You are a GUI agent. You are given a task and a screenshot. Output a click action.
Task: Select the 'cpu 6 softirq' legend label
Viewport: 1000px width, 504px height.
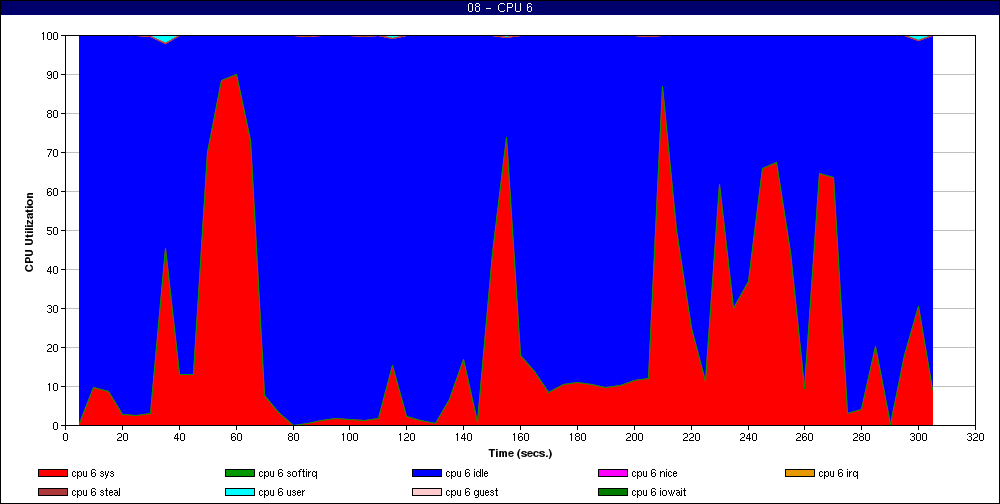pos(288,473)
